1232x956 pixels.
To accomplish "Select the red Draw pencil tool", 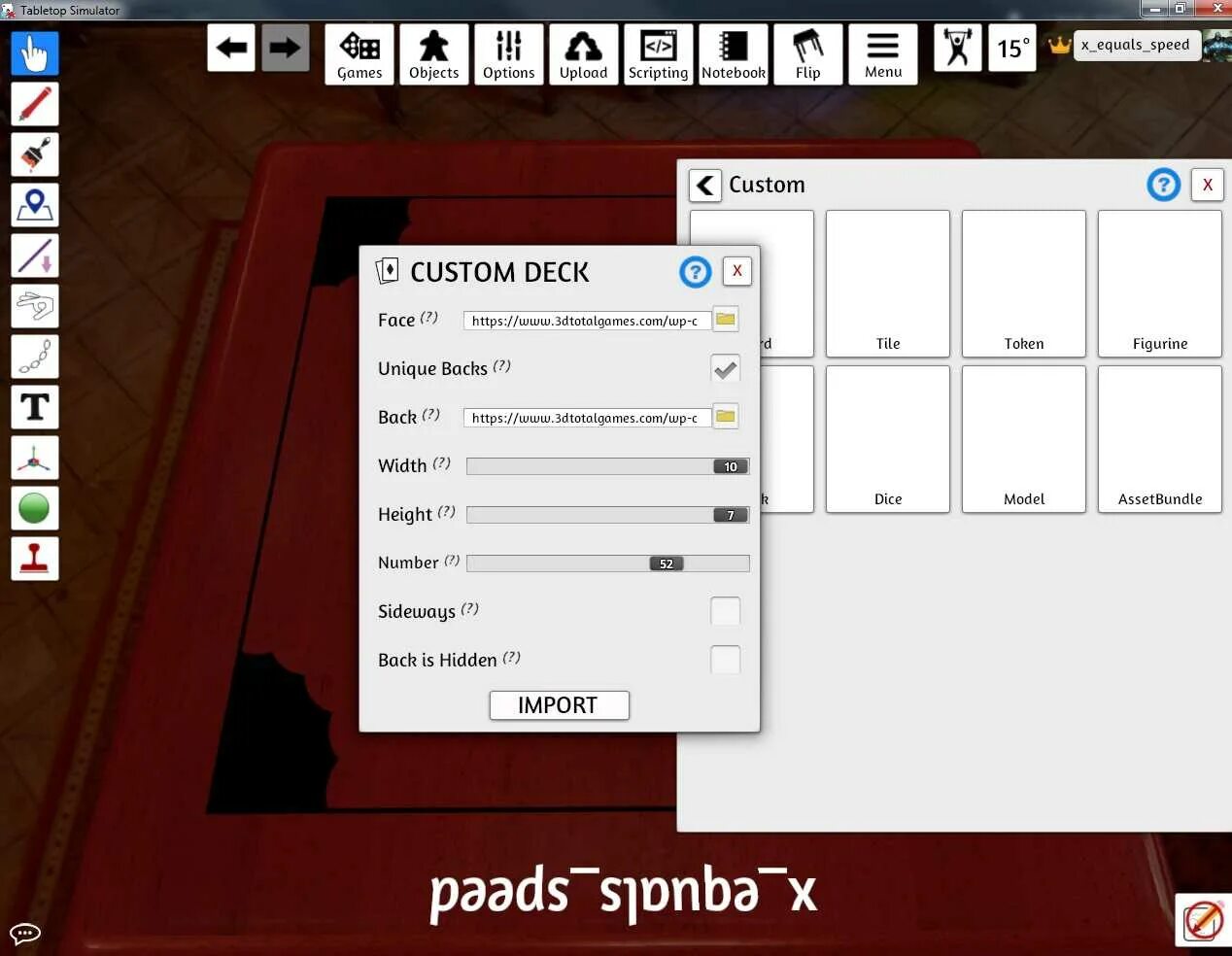I will click(35, 104).
